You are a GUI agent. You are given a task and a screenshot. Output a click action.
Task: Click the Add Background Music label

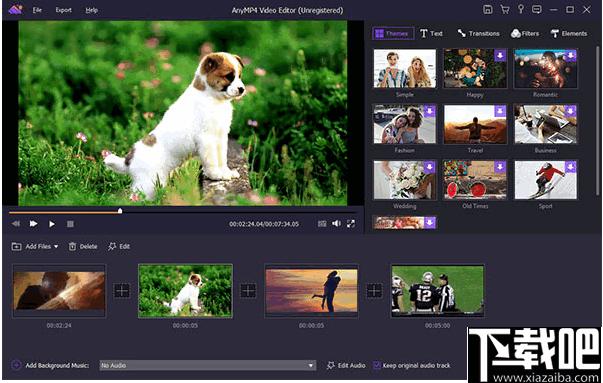pyautogui.click(x=57, y=365)
